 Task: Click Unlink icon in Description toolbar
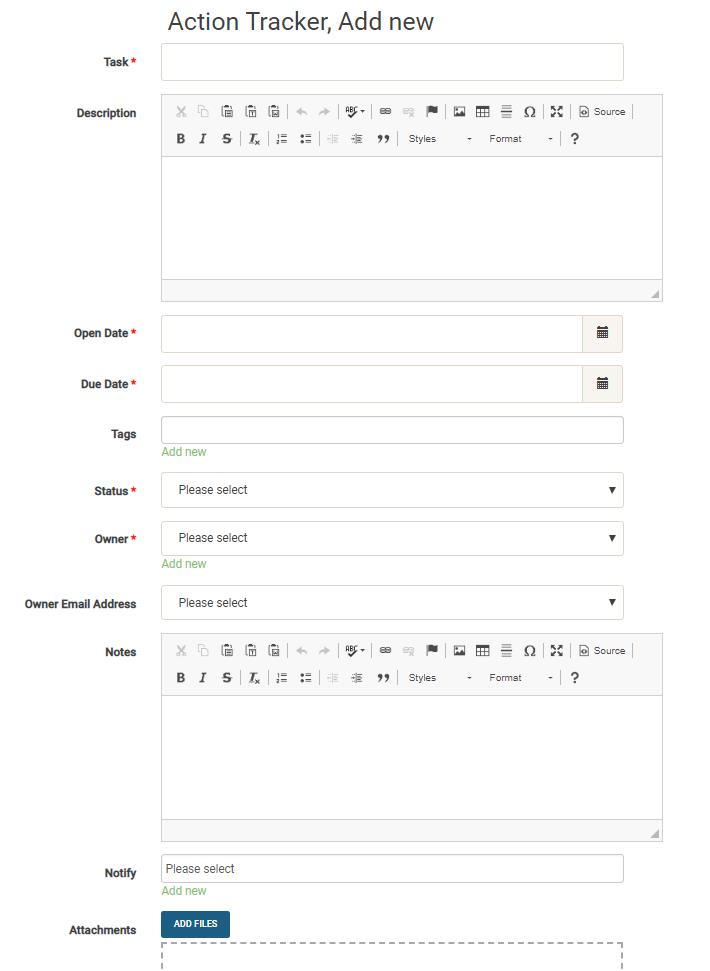pyautogui.click(x=409, y=111)
